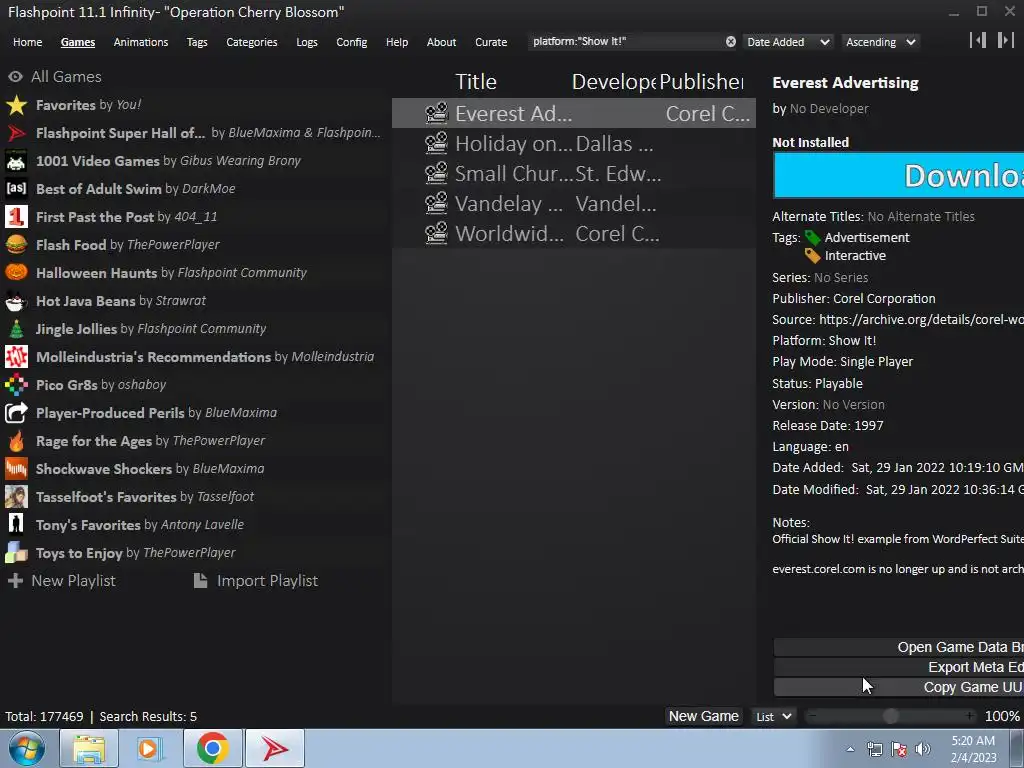Open the Curate tab
The width and height of the screenshot is (1024, 768).
pos(491,42)
